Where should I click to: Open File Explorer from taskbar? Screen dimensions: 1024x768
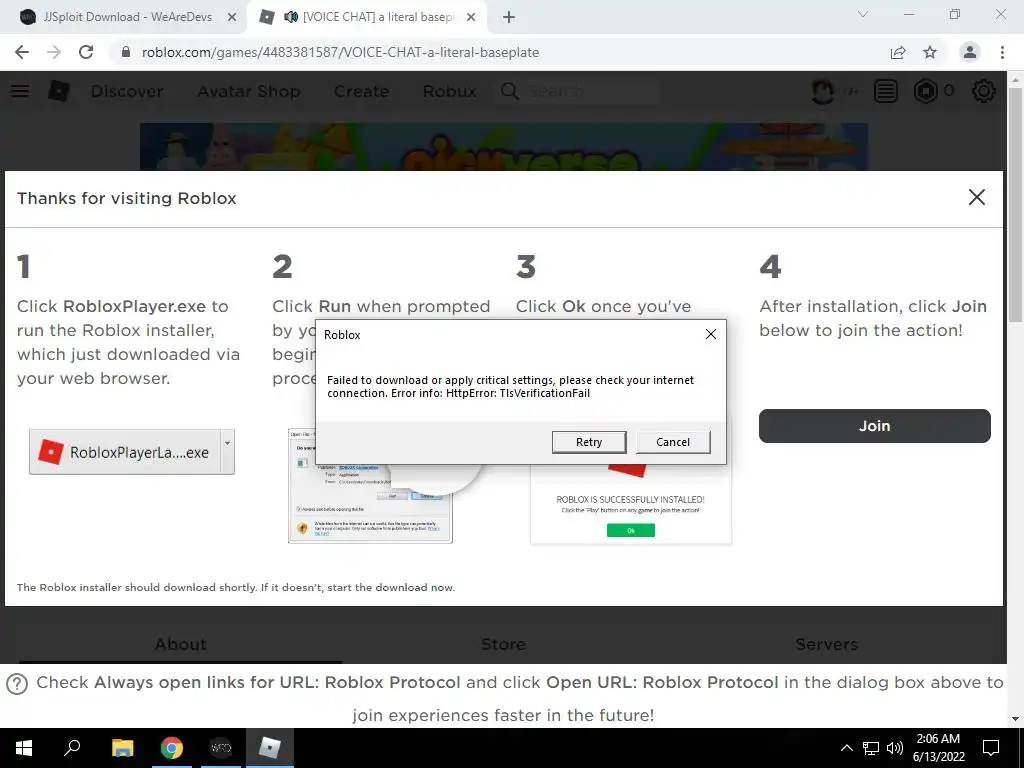pos(122,748)
